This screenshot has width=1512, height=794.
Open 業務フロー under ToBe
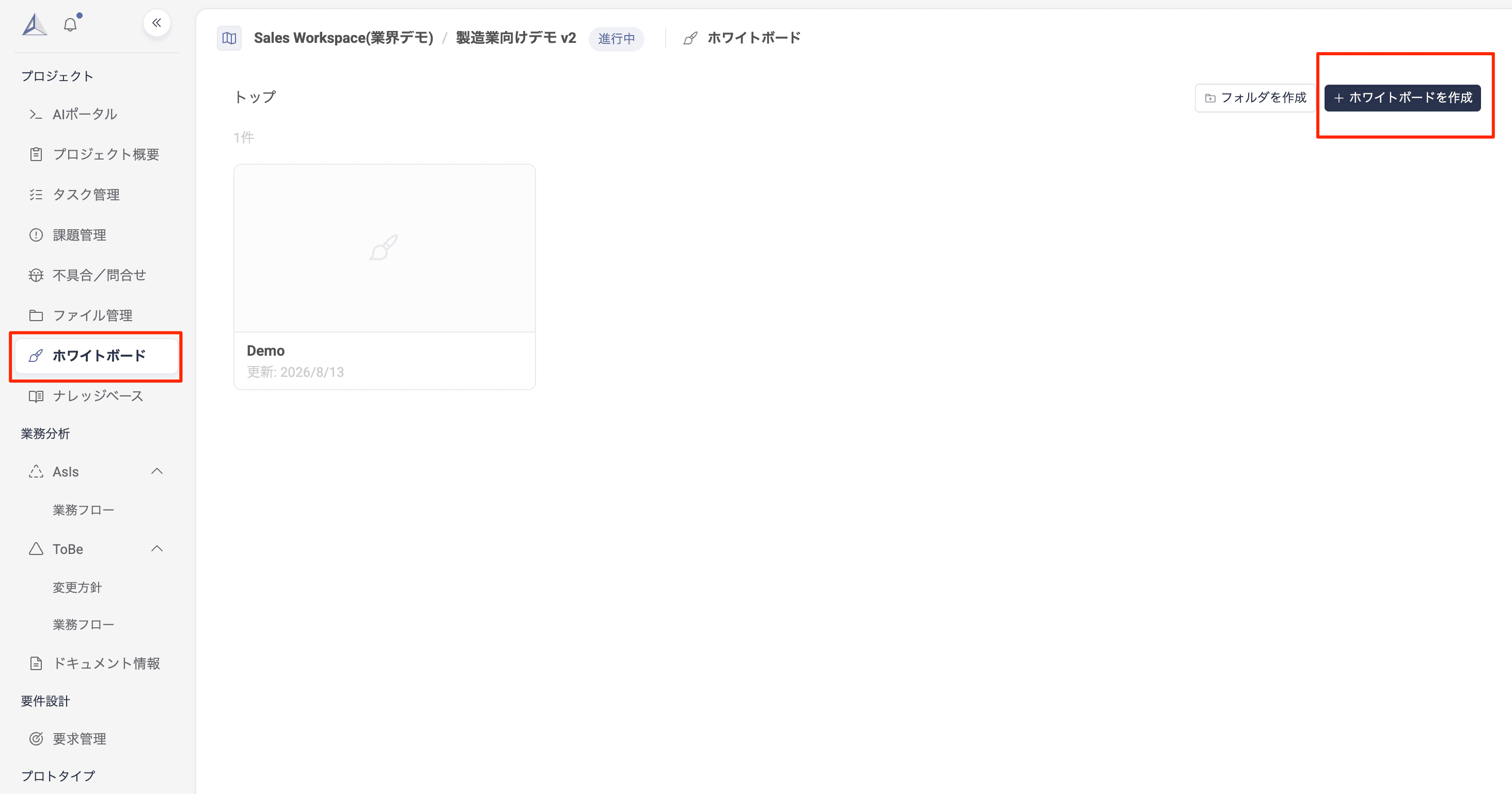[83, 625]
